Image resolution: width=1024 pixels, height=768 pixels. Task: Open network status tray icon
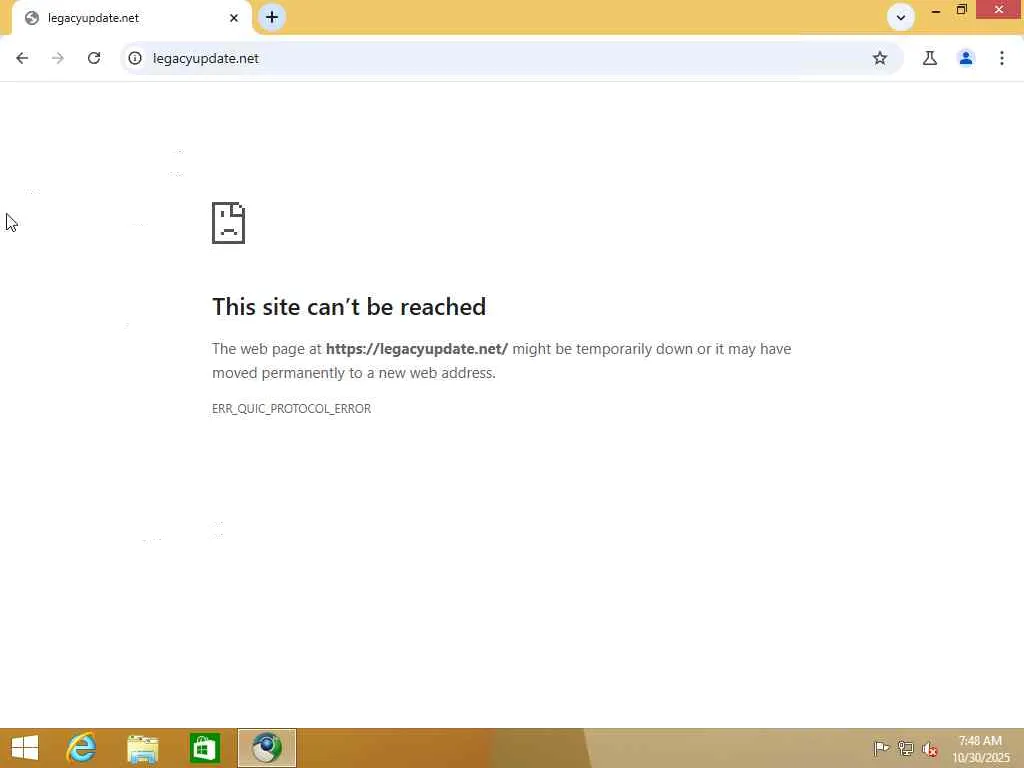coord(905,748)
